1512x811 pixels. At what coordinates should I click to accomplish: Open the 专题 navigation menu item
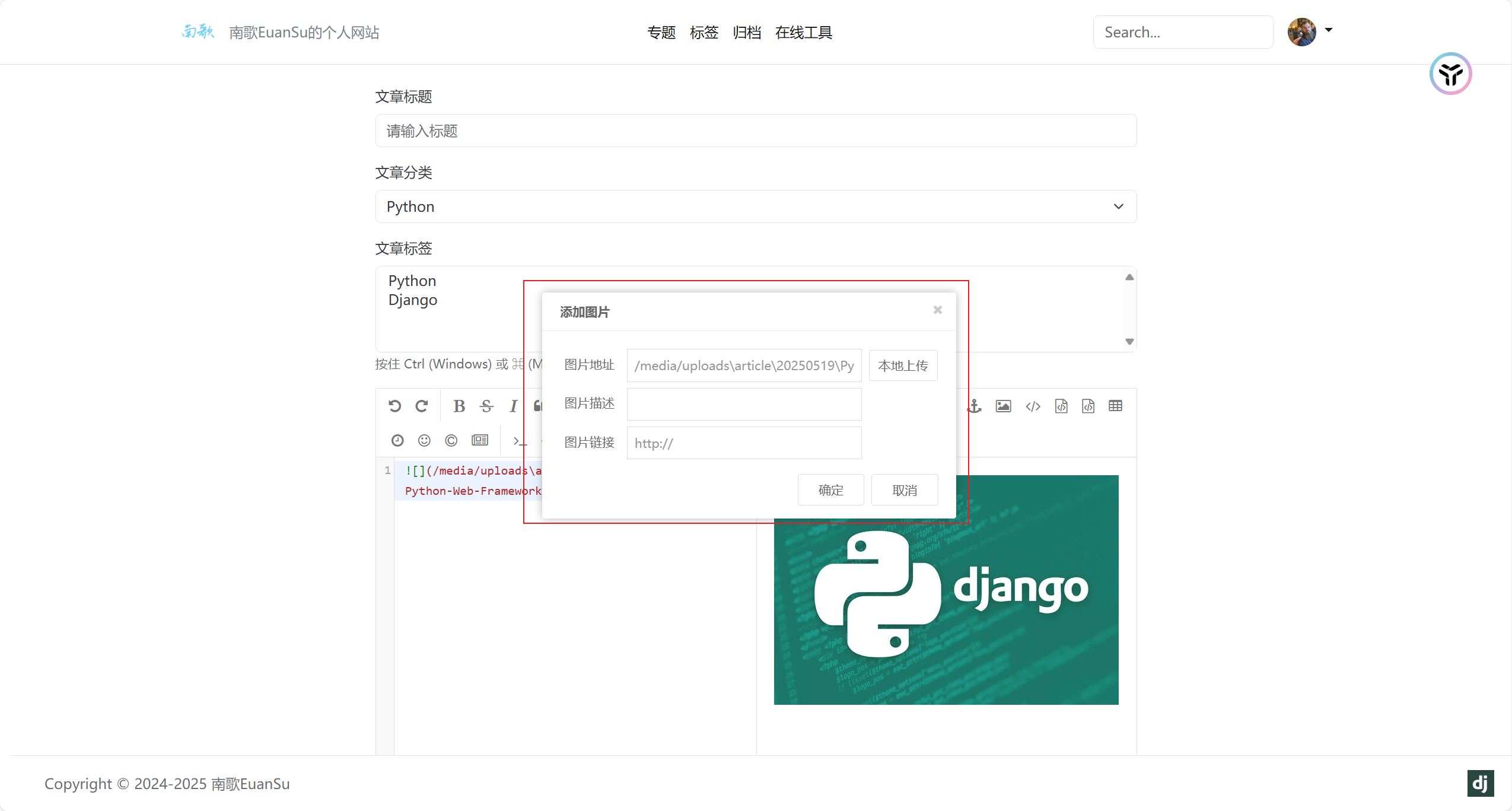pos(661,33)
